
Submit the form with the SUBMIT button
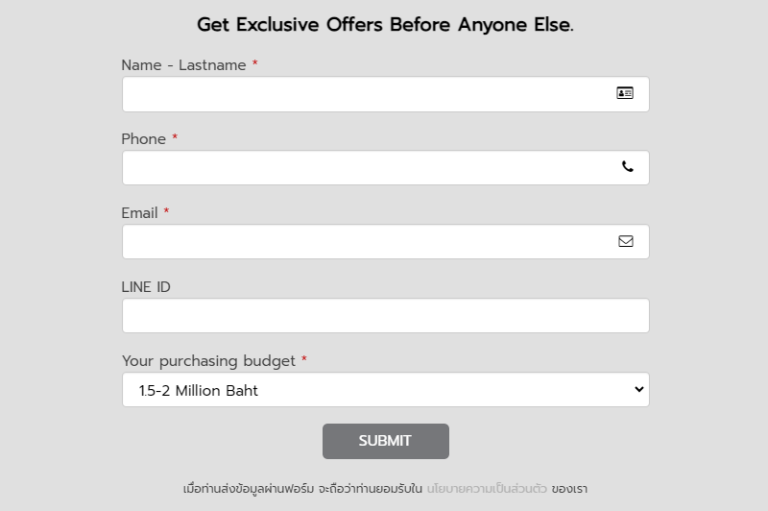(x=385, y=441)
